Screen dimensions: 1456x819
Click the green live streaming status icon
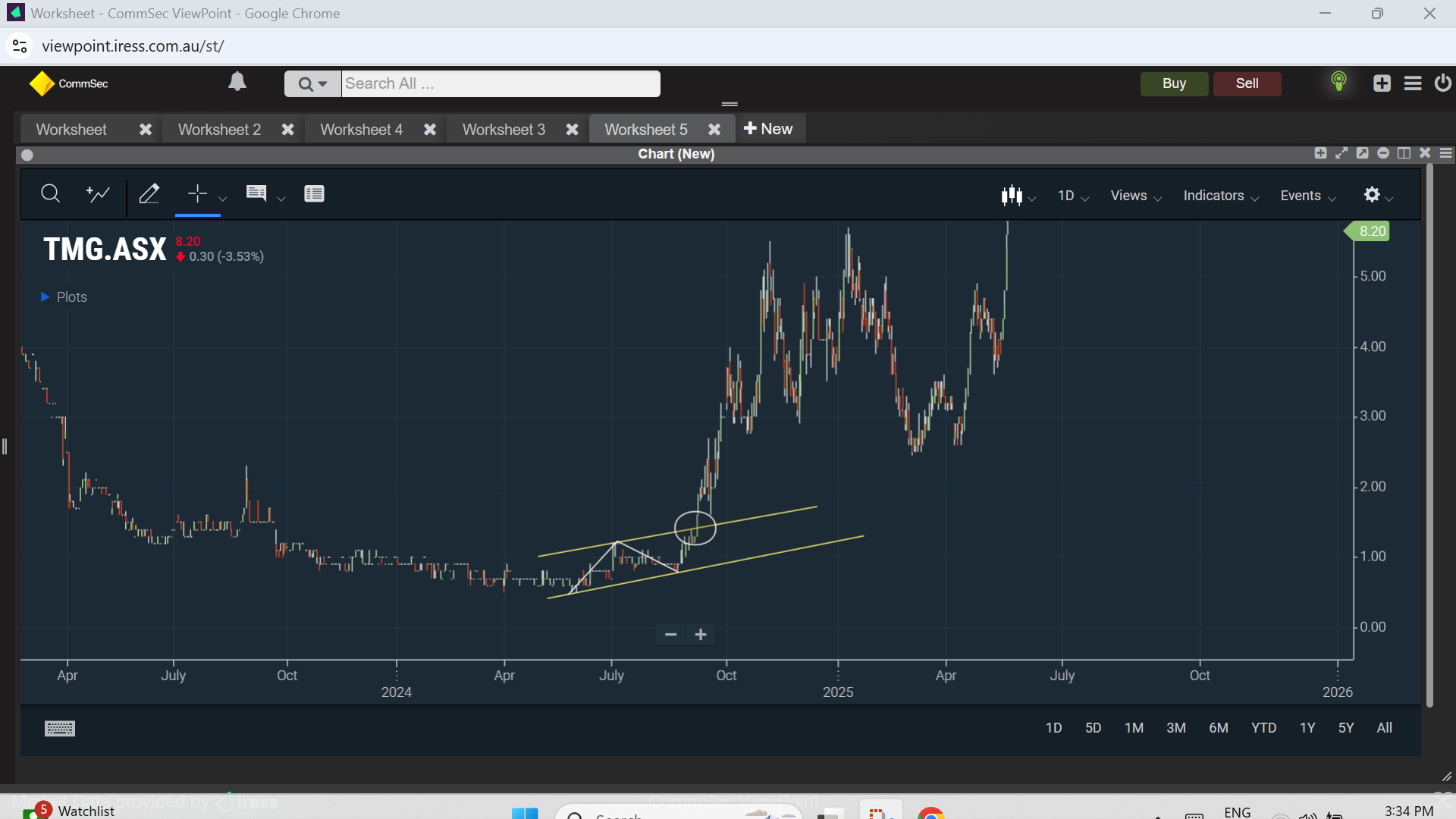tap(1338, 82)
